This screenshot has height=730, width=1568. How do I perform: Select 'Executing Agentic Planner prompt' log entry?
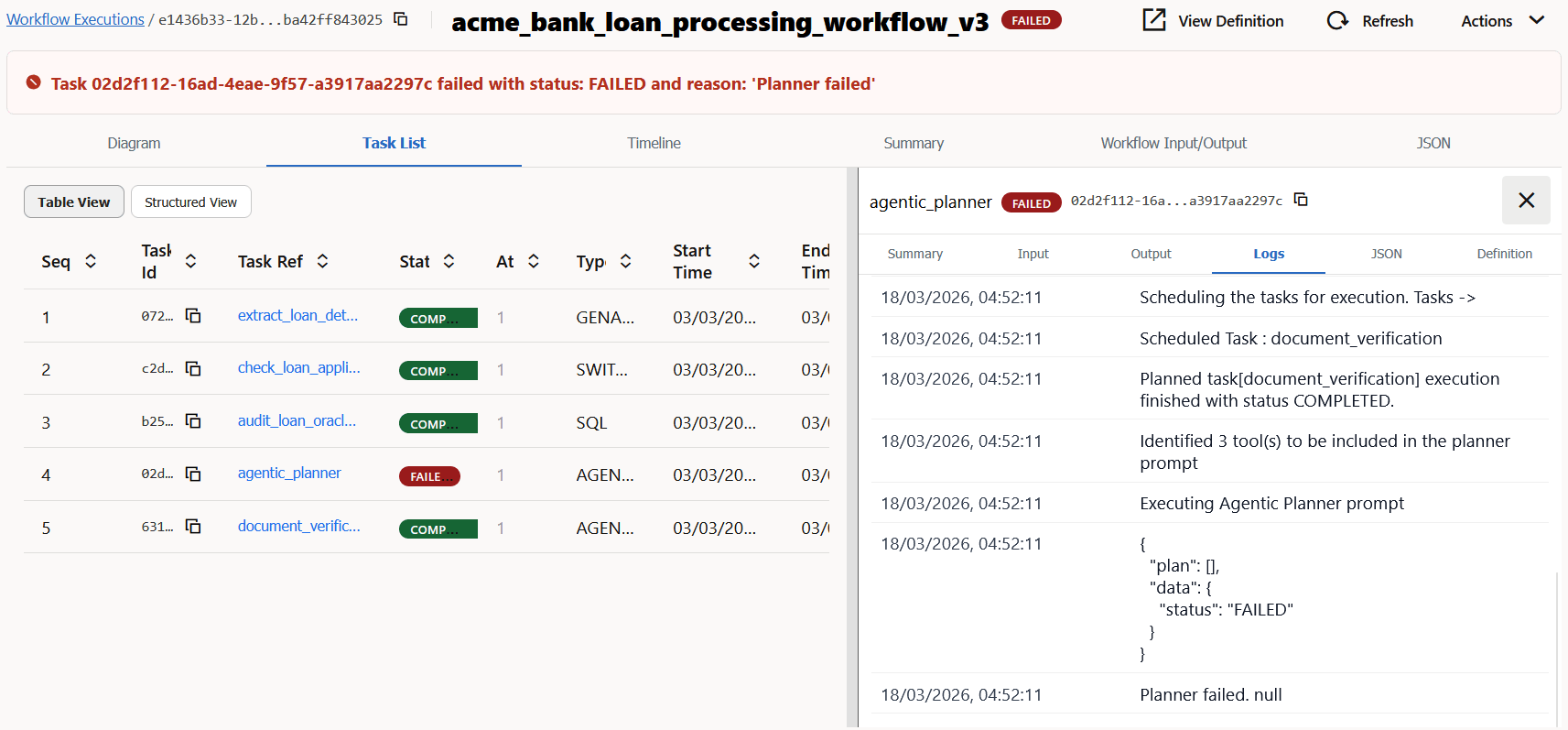(1209, 503)
